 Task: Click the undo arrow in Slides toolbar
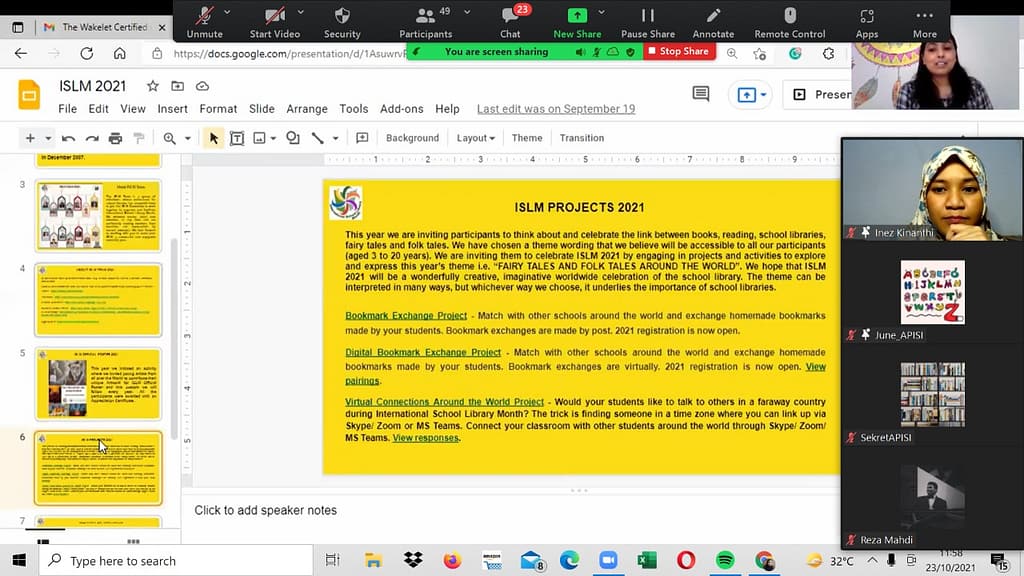[68, 138]
